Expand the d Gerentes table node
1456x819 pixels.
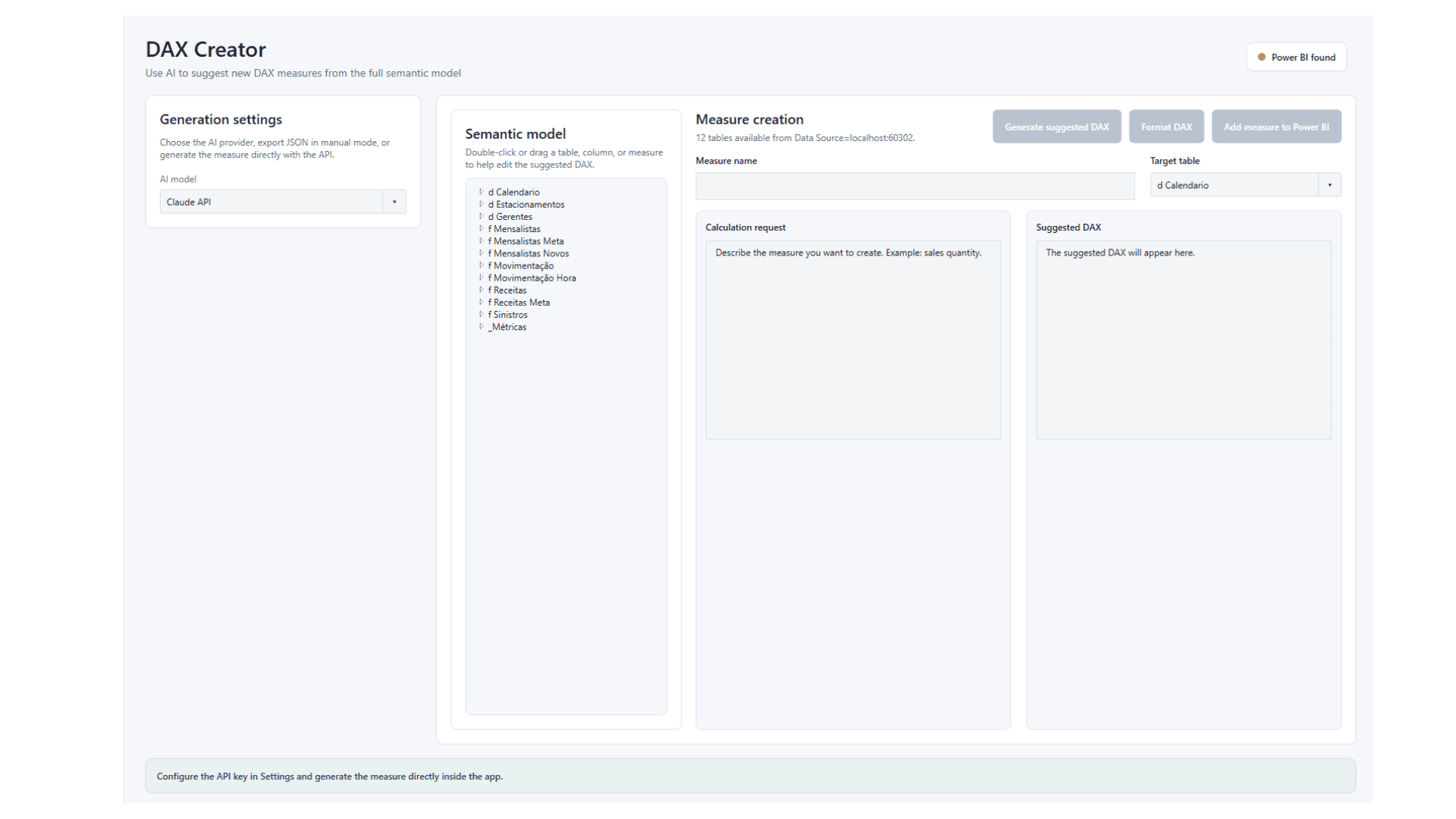pos(481,216)
